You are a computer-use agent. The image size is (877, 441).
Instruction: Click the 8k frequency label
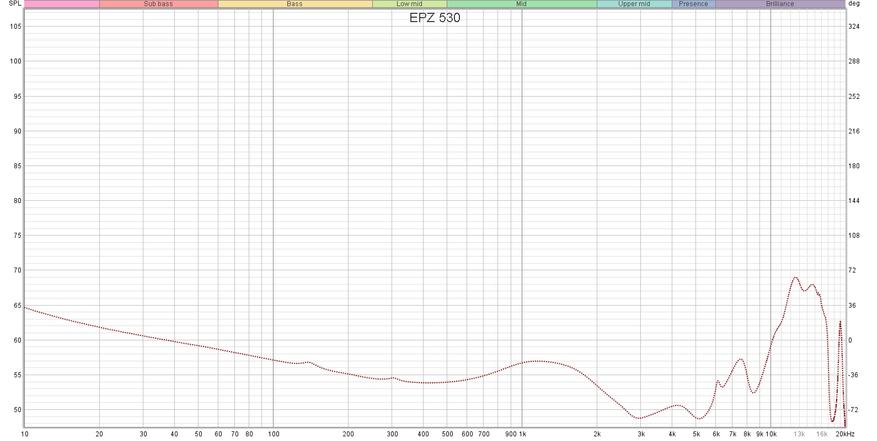coord(747,434)
